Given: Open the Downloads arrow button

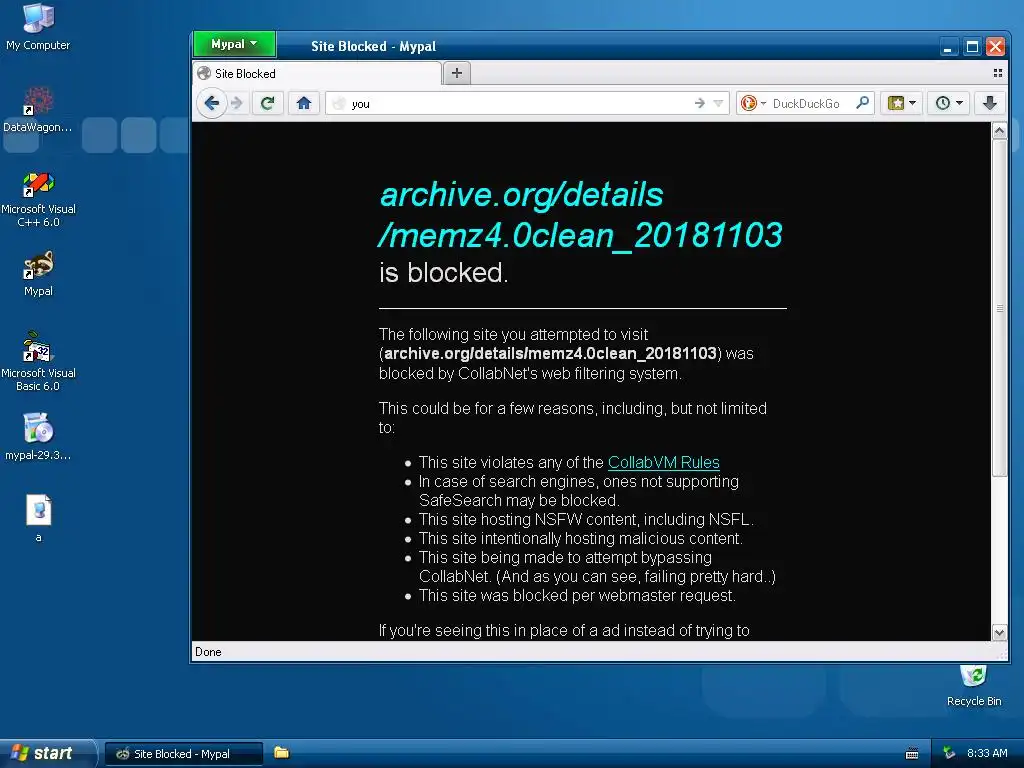Looking at the screenshot, I should coord(989,103).
